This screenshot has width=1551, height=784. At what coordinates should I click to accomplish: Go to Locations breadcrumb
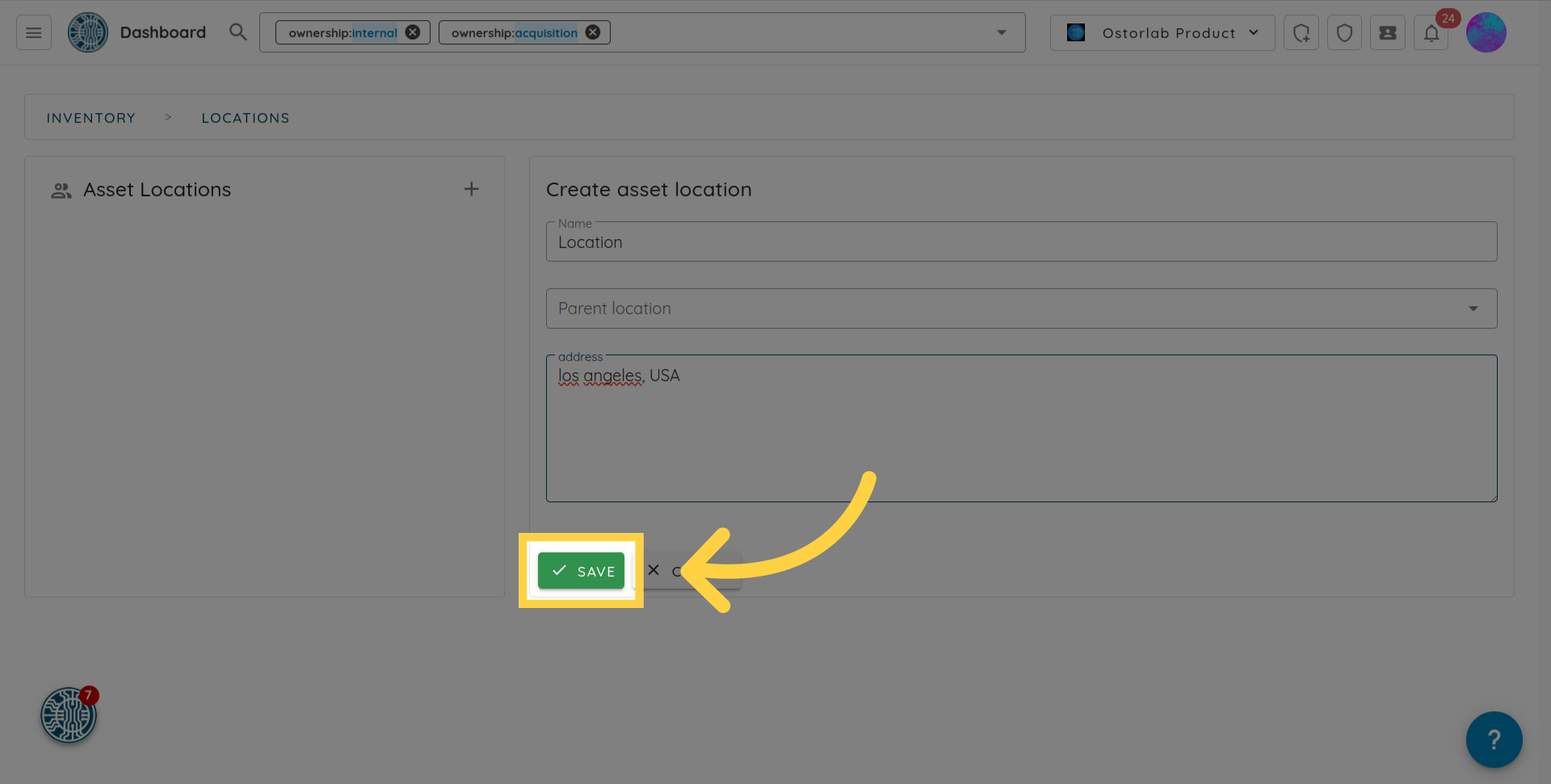point(246,118)
